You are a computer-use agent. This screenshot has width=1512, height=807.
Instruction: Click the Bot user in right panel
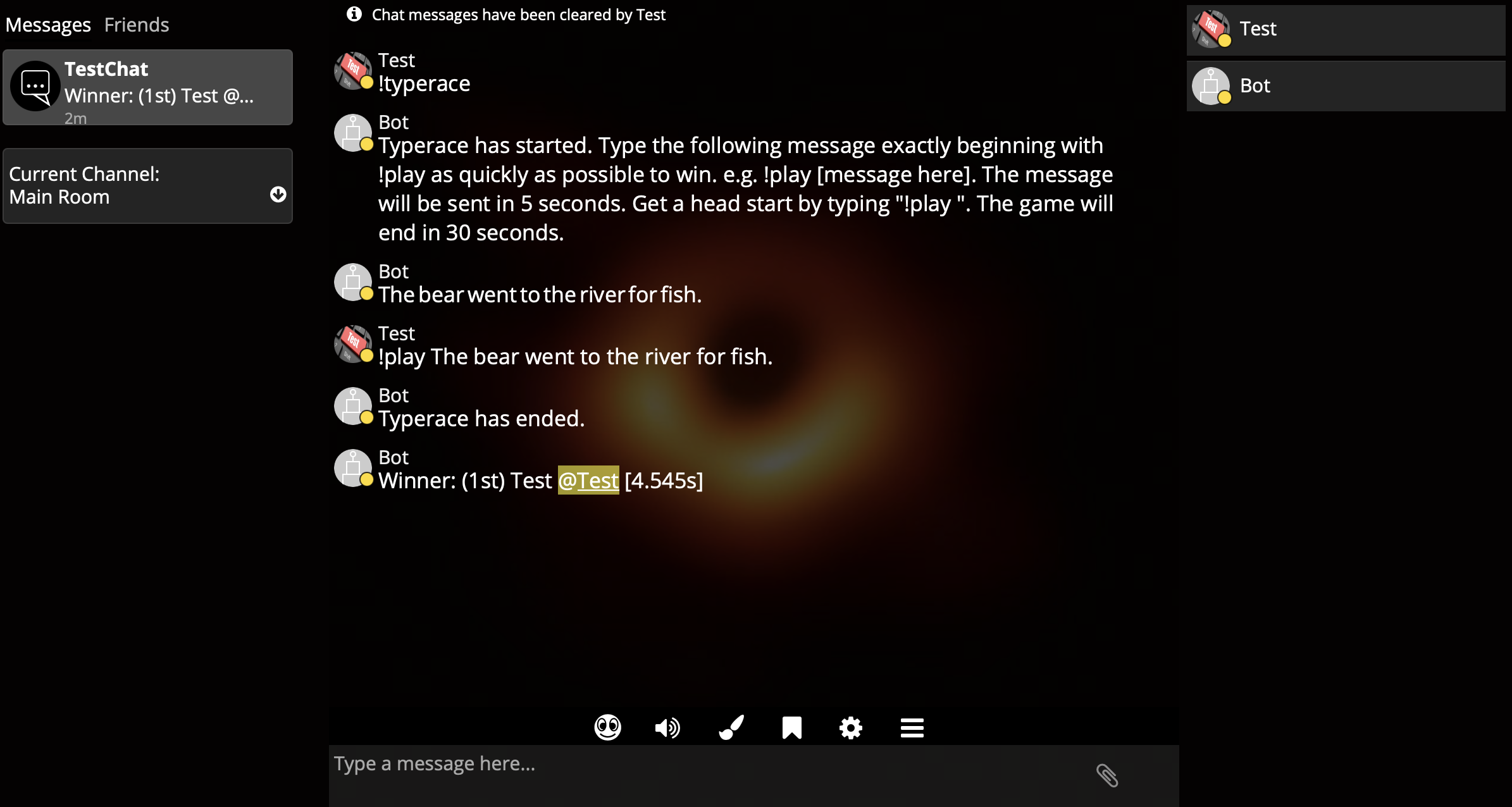pos(1348,85)
